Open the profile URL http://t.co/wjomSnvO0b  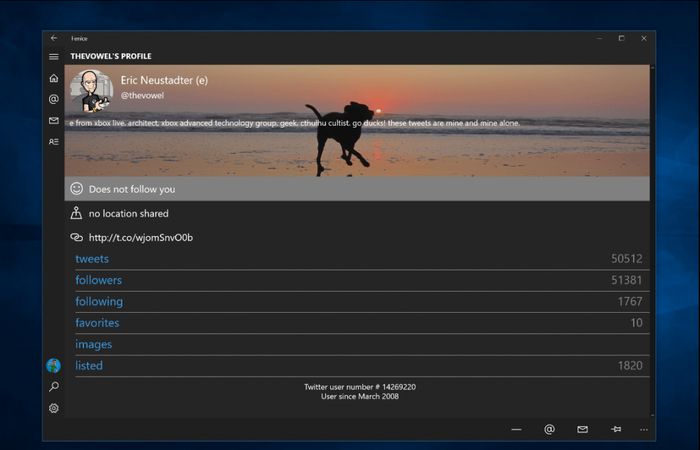[x=140, y=238]
